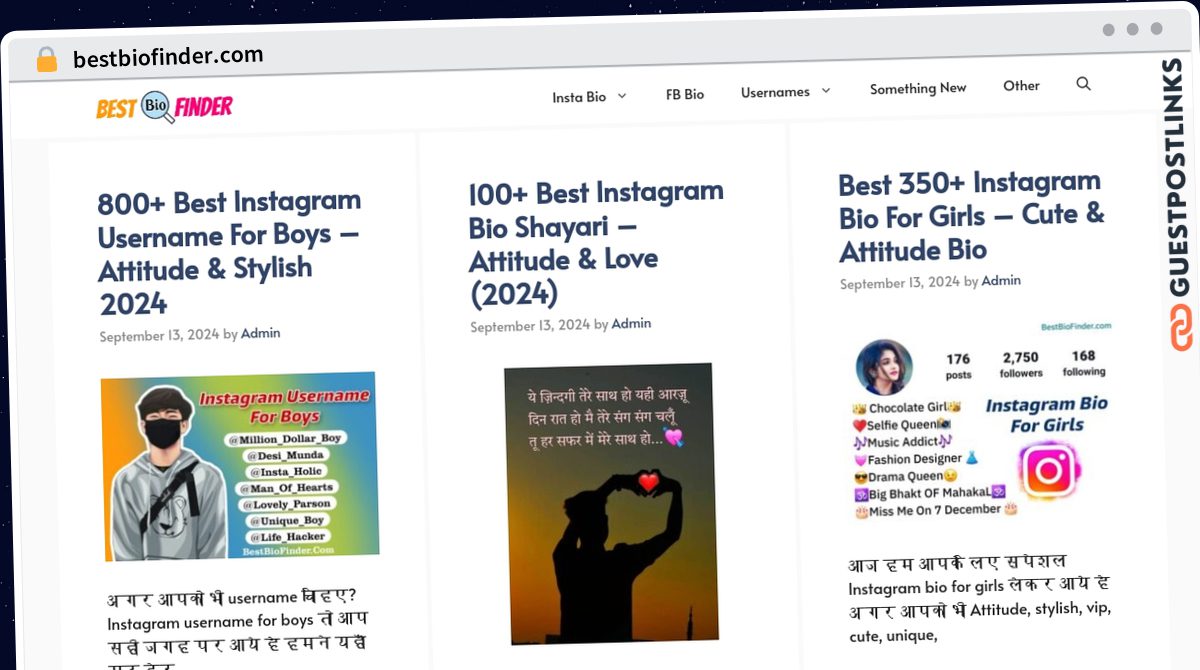Image resolution: width=1200 pixels, height=670 pixels.
Task: Open the Instagram Bio For Girls thumbnail
Action: [981, 420]
